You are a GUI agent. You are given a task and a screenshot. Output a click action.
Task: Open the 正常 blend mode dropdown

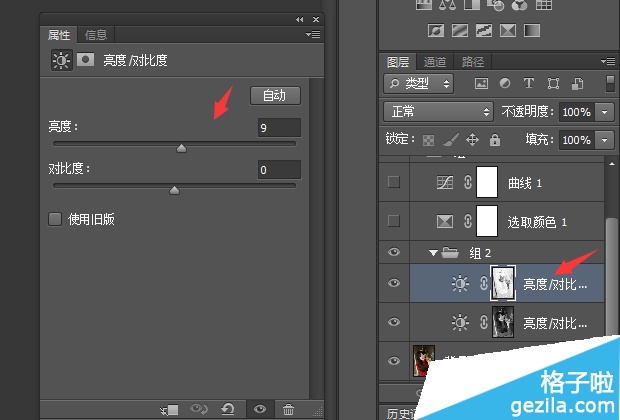pyautogui.click(x=438, y=111)
